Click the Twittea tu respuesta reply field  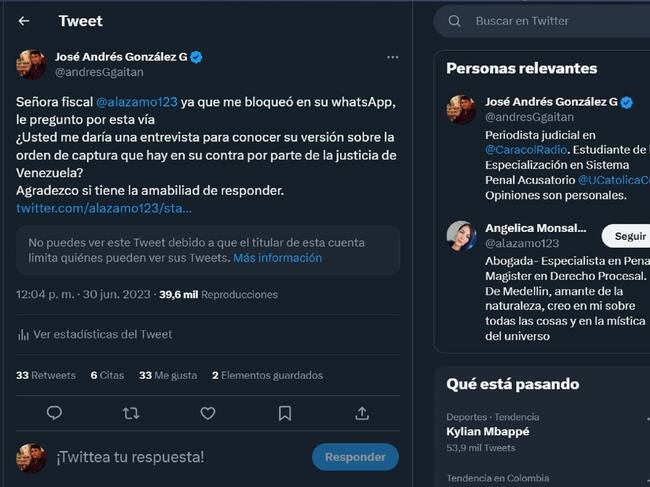coord(130,457)
